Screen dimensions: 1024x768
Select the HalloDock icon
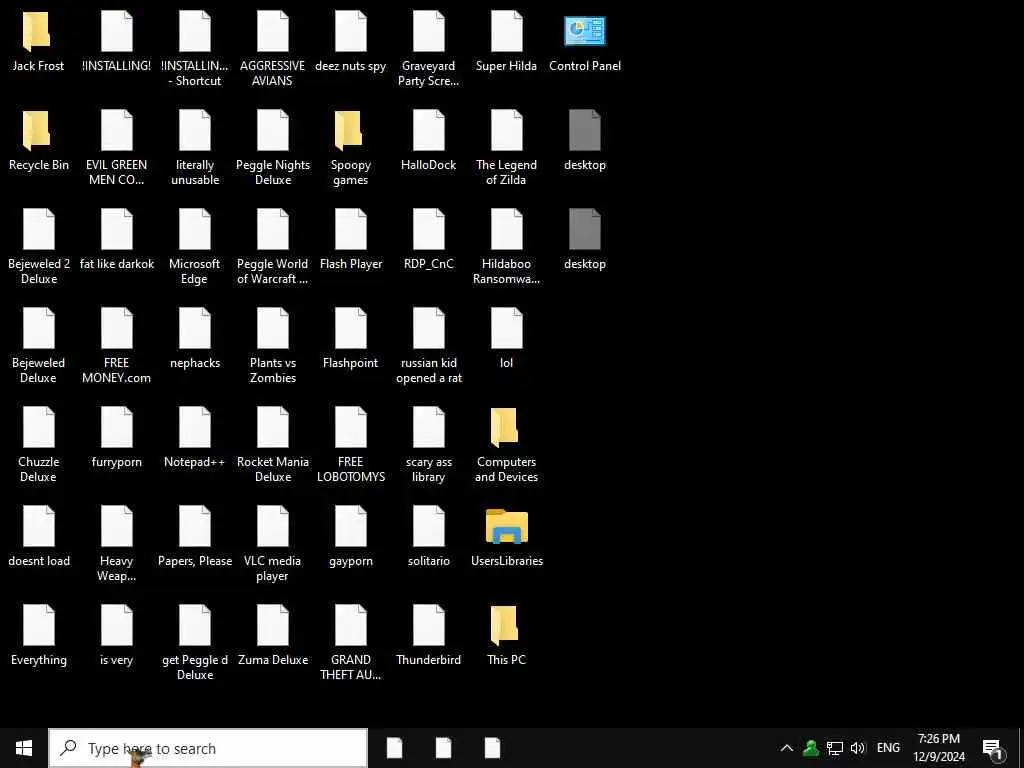(428, 131)
